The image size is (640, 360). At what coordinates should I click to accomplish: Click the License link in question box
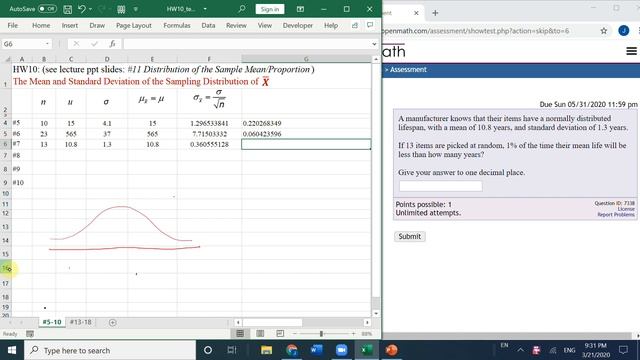(x=626, y=209)
